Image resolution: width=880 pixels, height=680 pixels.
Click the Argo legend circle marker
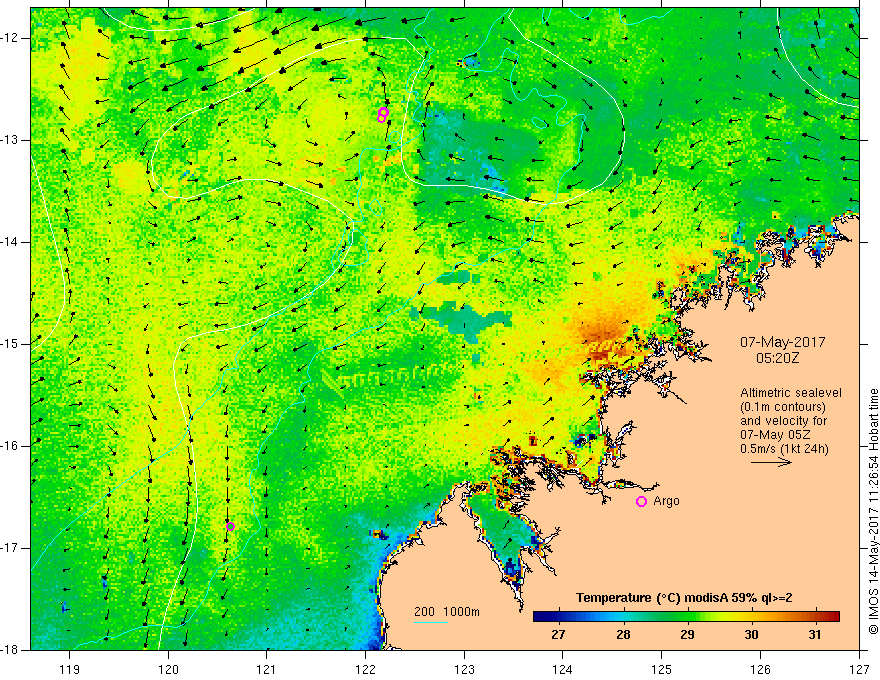[641, 502]
